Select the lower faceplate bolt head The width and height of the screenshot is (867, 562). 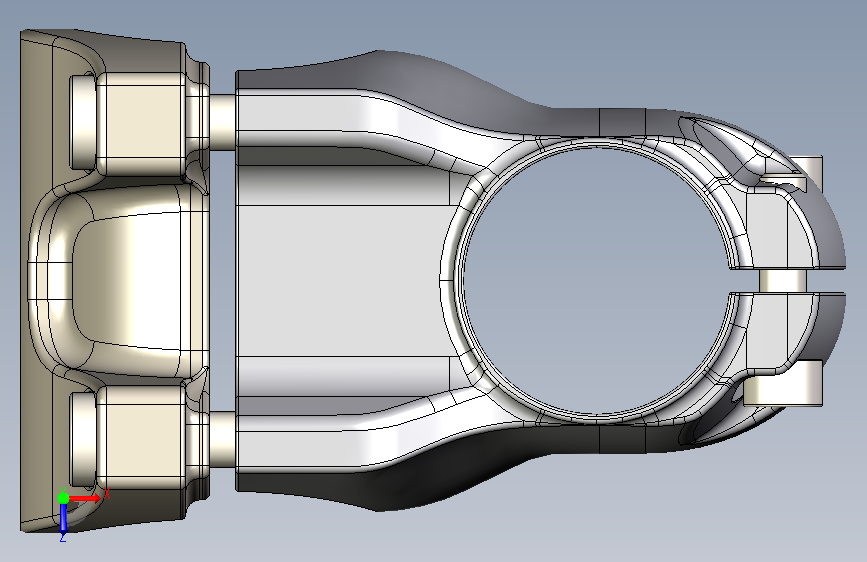83,440
